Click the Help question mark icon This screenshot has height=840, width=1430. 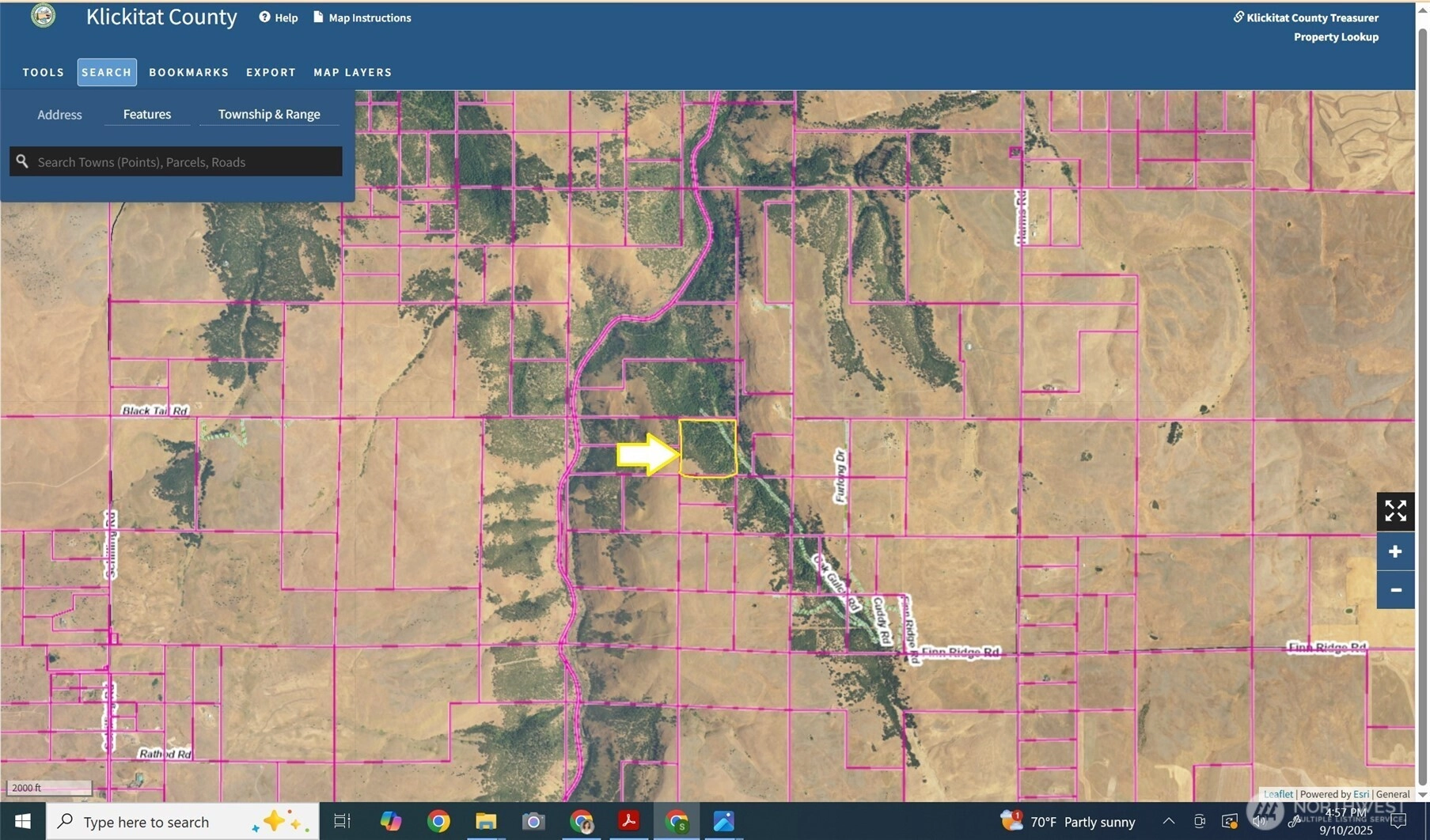coord(264,17)
